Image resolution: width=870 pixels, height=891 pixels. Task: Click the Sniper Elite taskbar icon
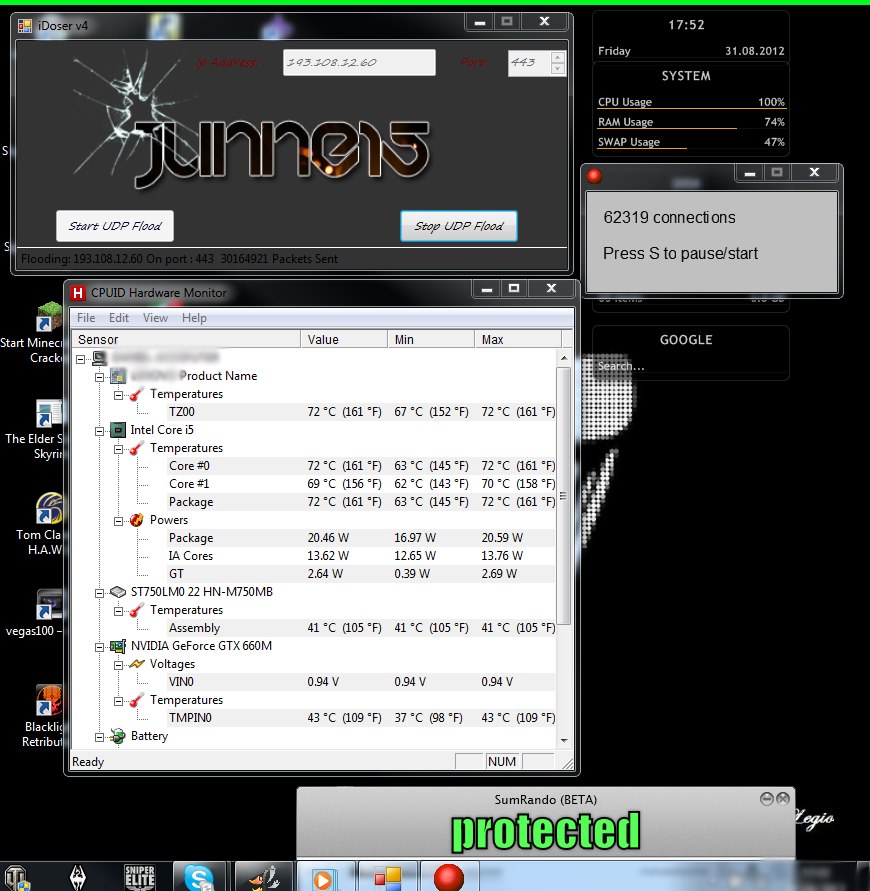[x=139, y=877]
